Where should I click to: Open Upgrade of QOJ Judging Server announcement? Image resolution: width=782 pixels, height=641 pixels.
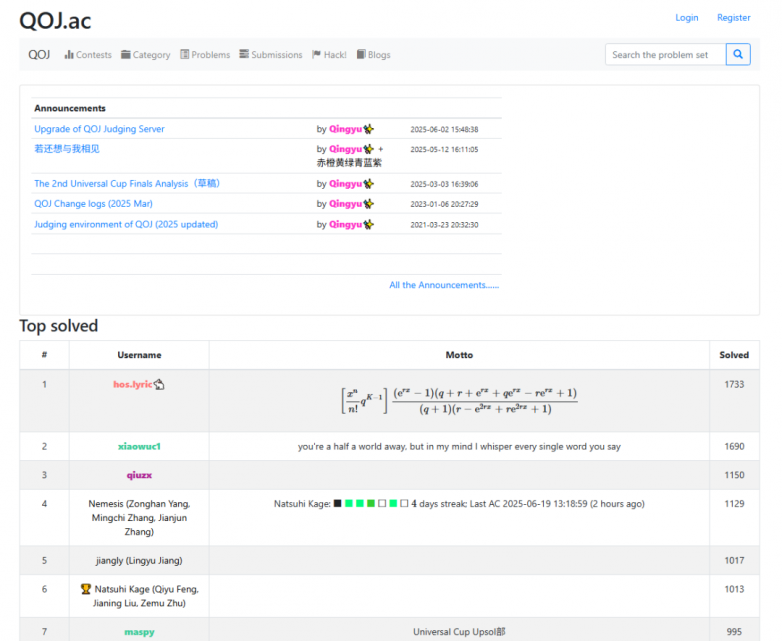click(99, 129)
